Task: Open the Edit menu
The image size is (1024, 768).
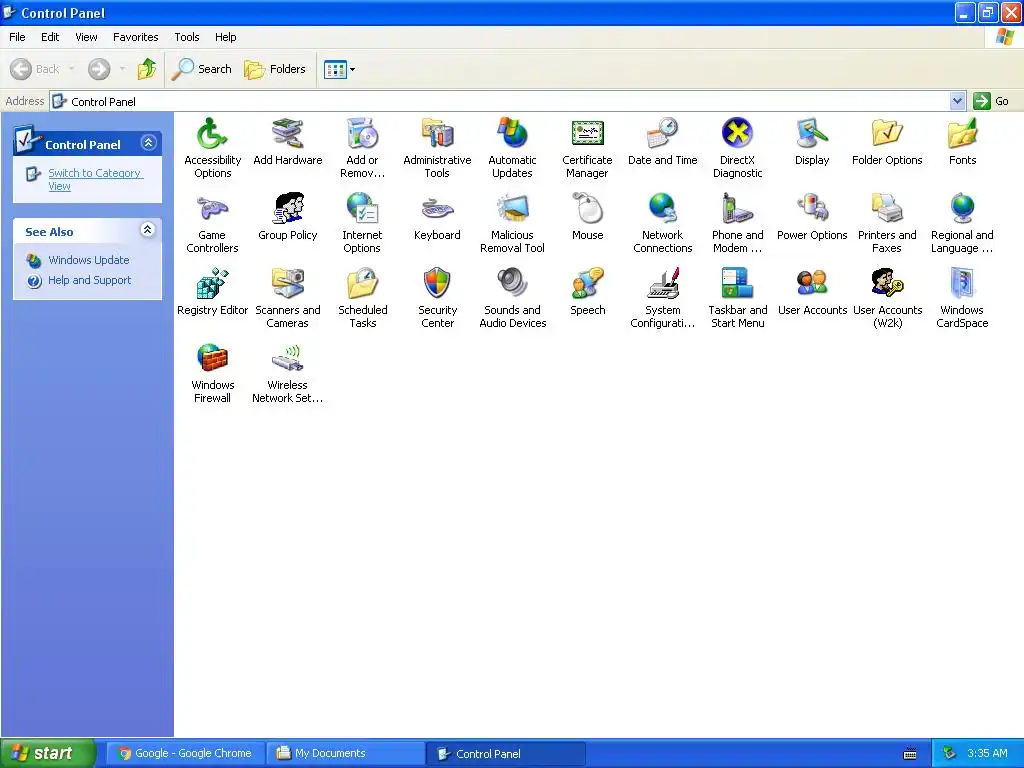Action: (50, 37)
